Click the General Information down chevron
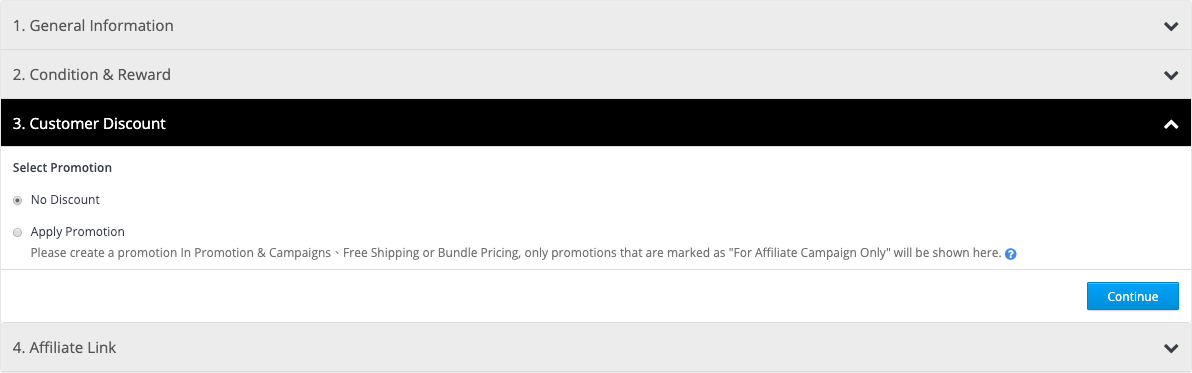This screenshot has width=1192, height=373. [1171, 27]
